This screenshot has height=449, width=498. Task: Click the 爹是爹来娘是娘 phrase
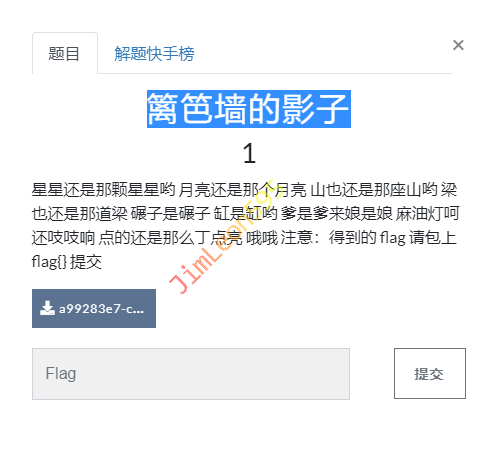pyautogui.click(x=337, y=214)
